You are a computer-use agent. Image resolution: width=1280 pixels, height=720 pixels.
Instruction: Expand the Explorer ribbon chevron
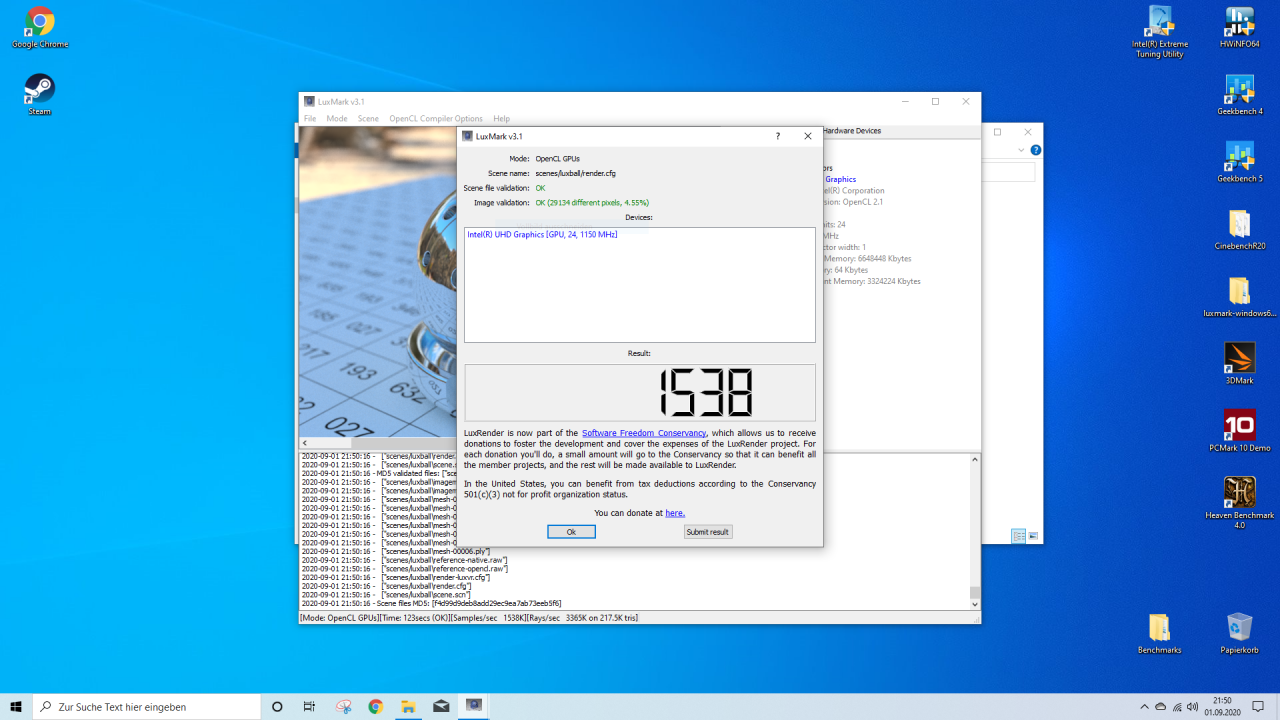pyautogui.click(x=1021, y=150)
